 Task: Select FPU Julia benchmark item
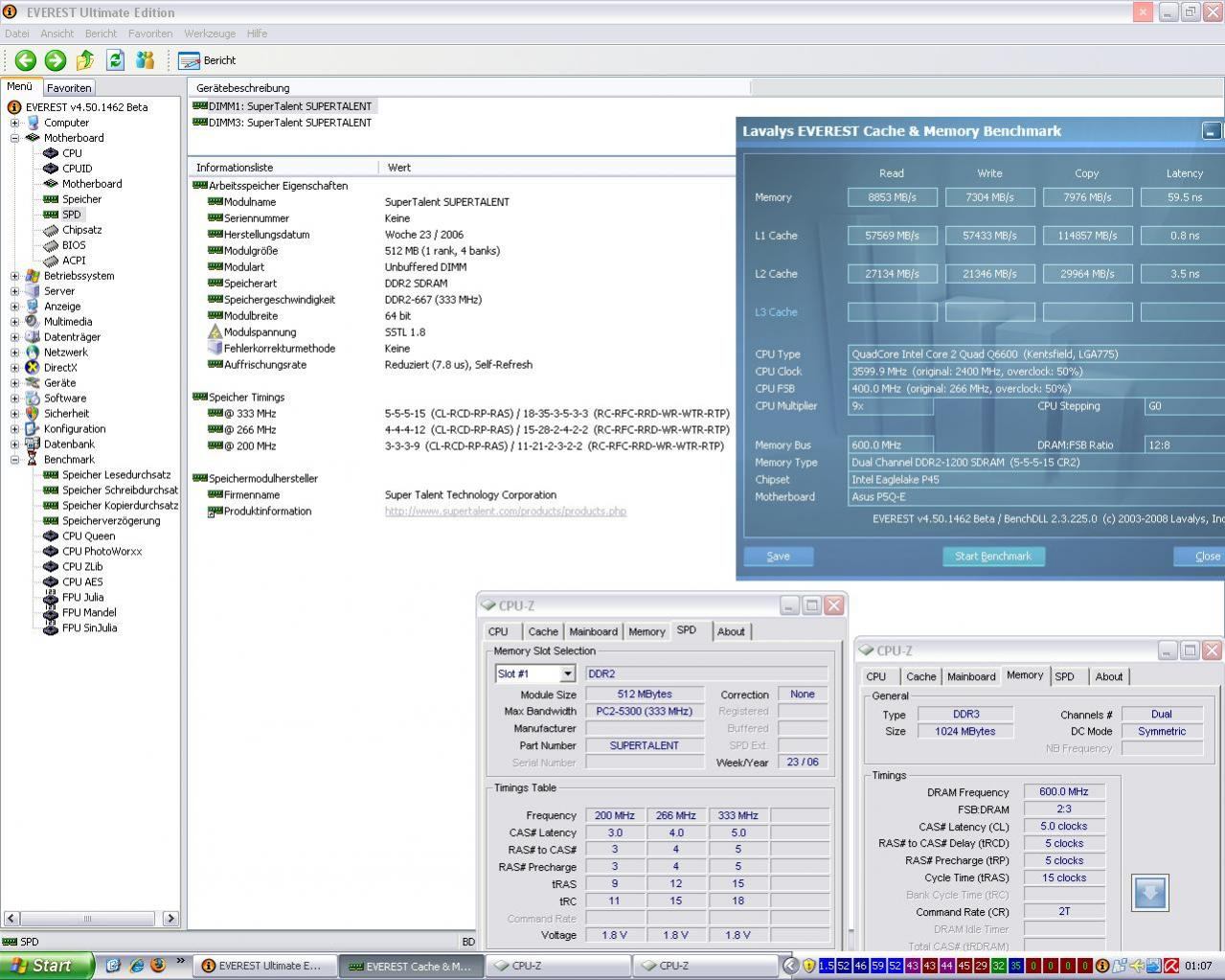[82, 598]
